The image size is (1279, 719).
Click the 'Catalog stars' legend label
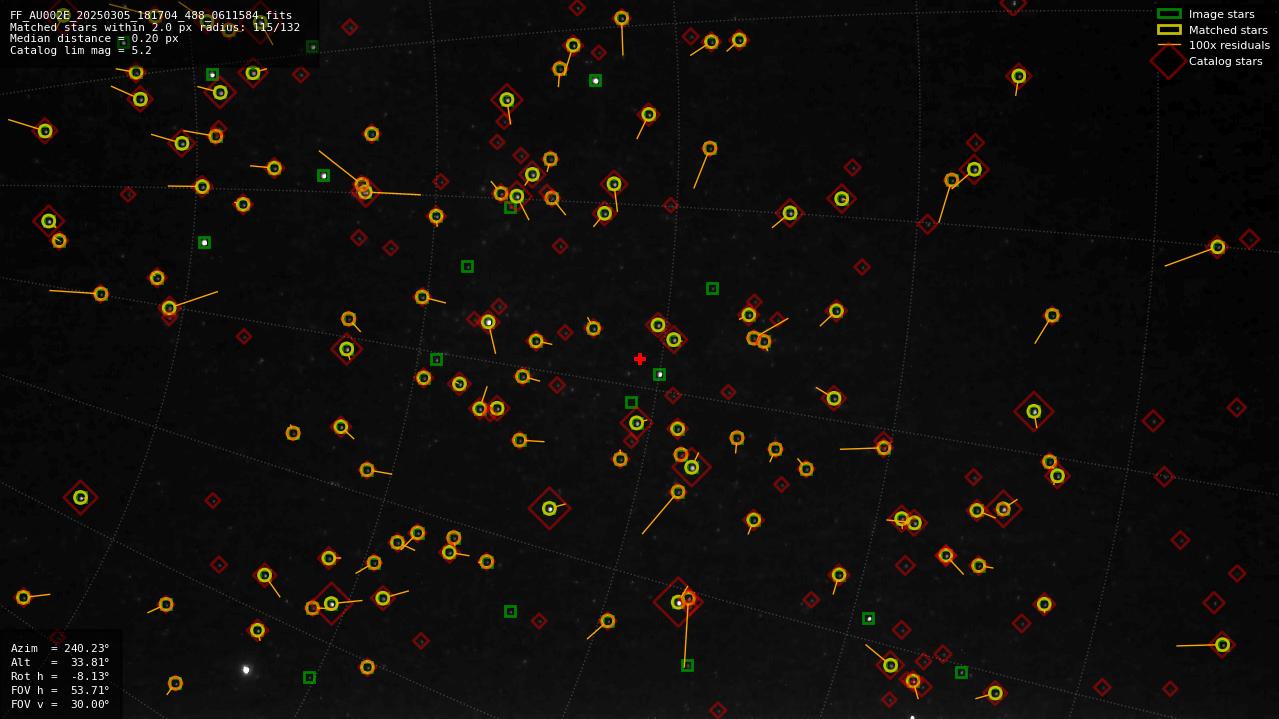coord(1225,61)
